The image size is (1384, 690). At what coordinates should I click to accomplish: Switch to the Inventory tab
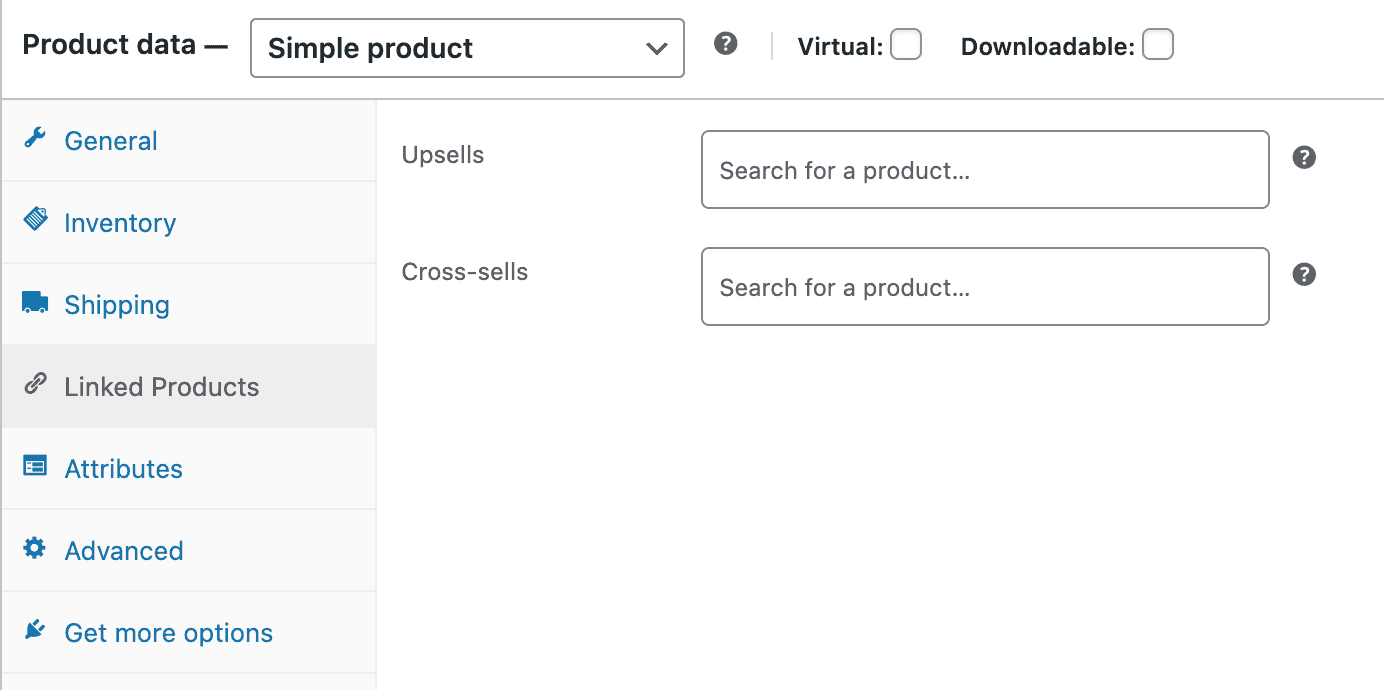120,222
